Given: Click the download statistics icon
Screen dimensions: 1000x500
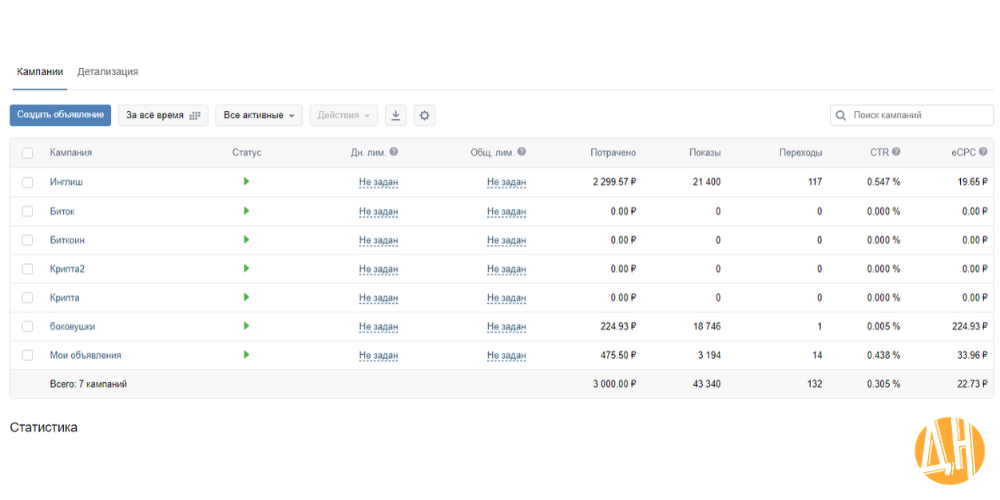Looking at the screenshot, I should 395,115.
